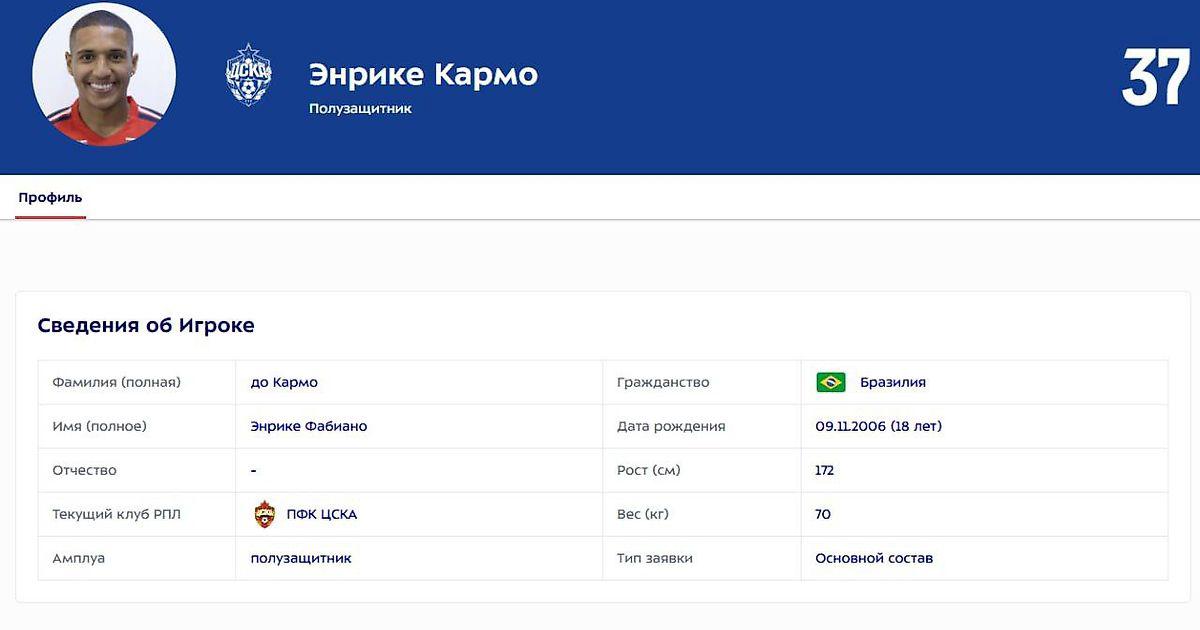This screenshot has width=1200, height=630.
Task: Click the Brazil flag icon
Action: click(830, 382)
